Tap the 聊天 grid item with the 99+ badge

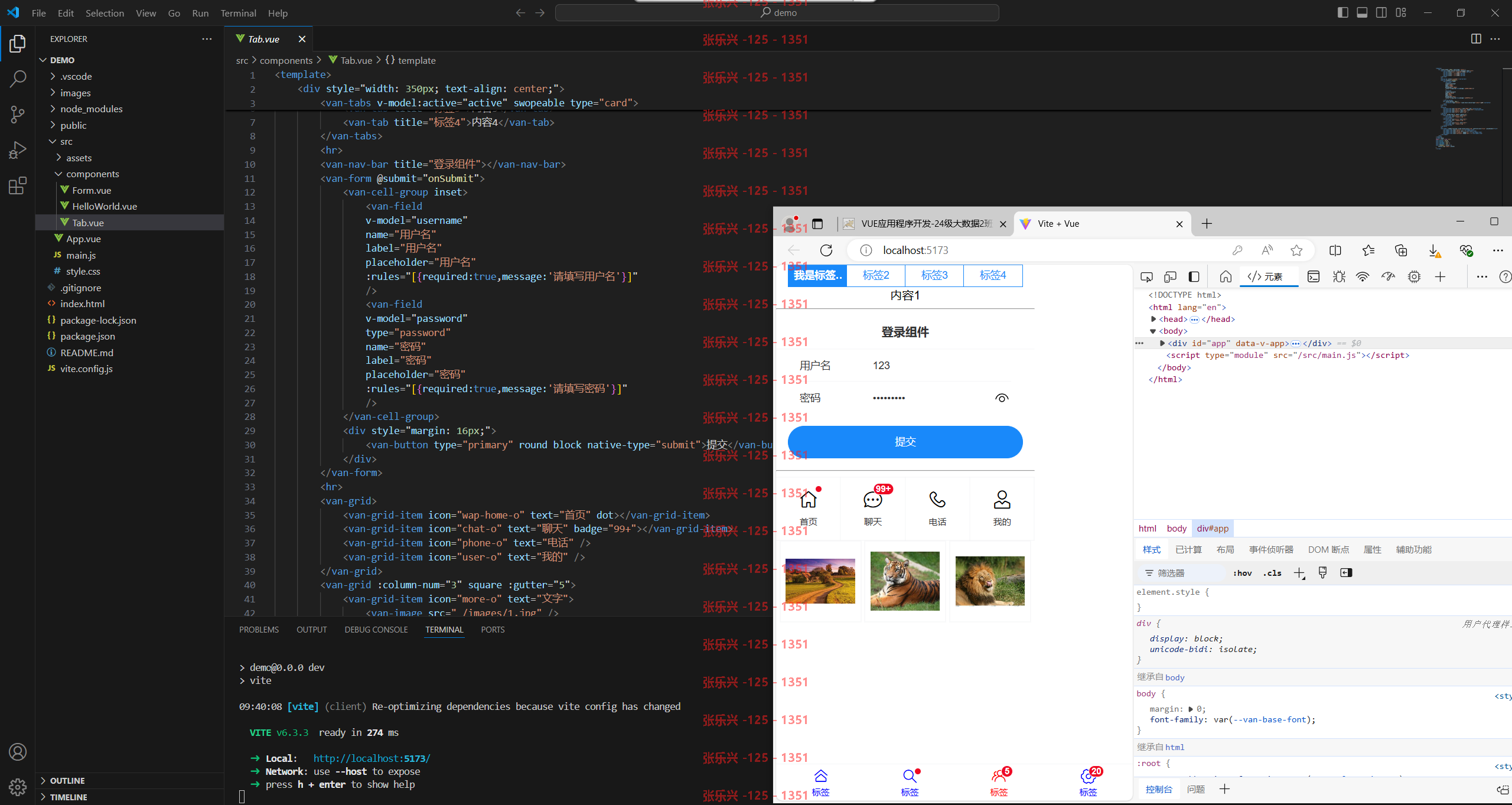[873, 508]
